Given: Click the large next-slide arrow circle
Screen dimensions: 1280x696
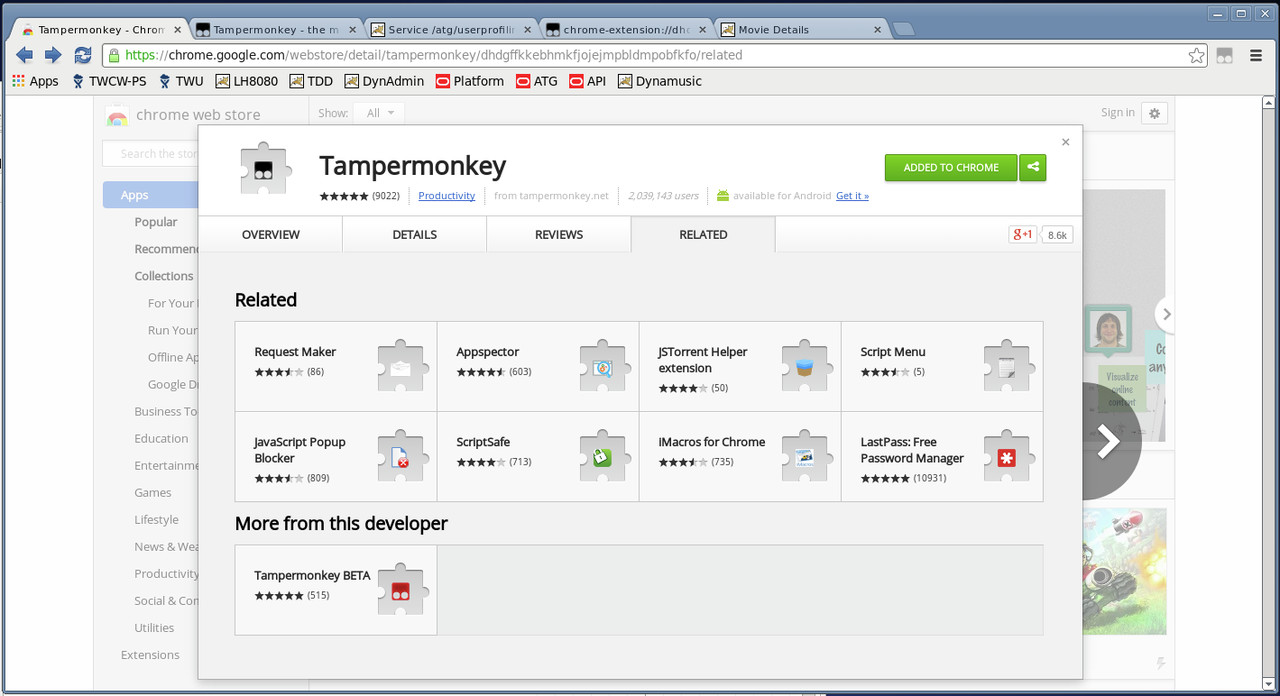Looking at the screenshot, I should pyautogui.click(x=1110, y=441).
